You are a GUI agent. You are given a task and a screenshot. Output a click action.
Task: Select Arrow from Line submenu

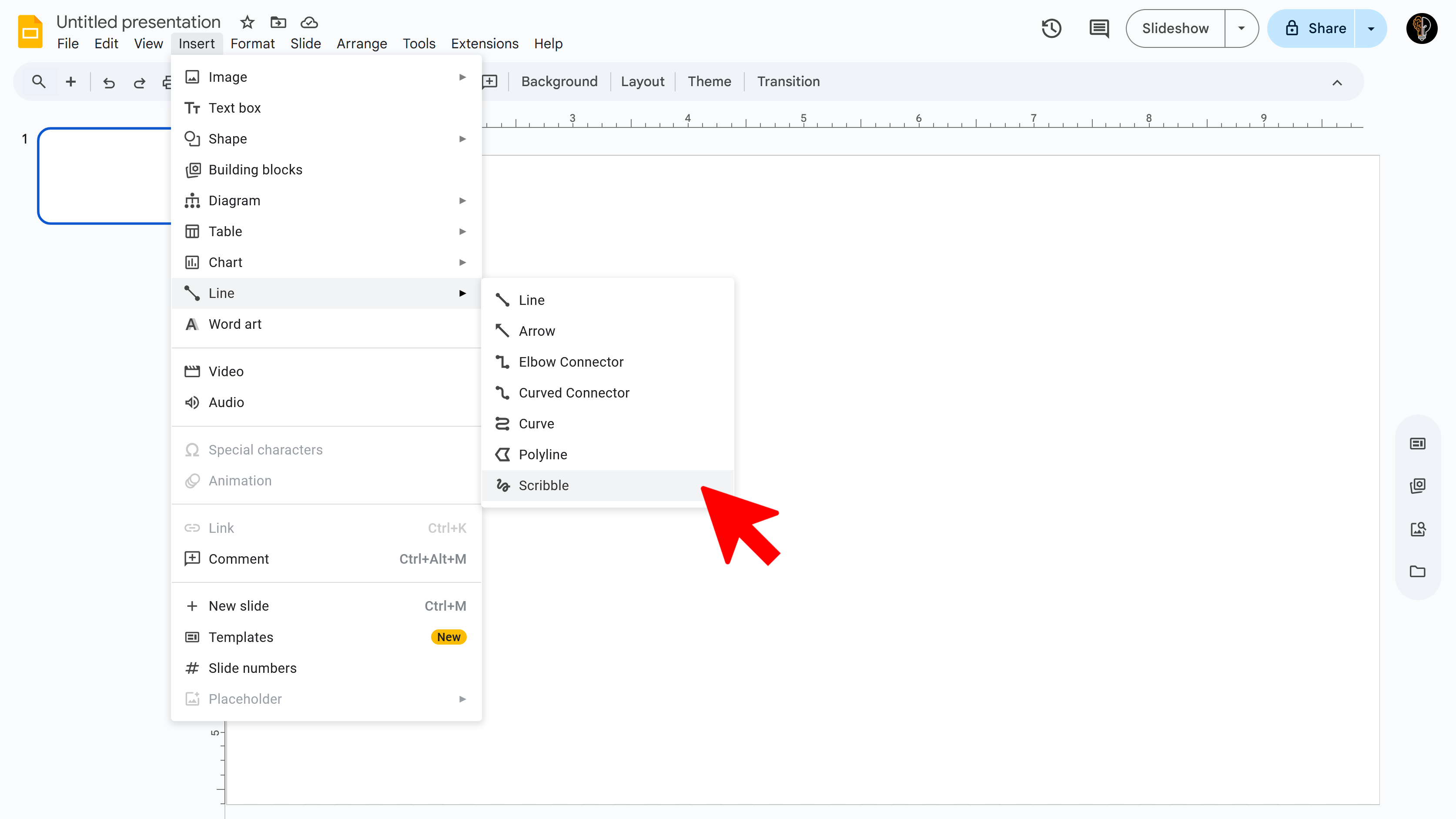point(608,331)
